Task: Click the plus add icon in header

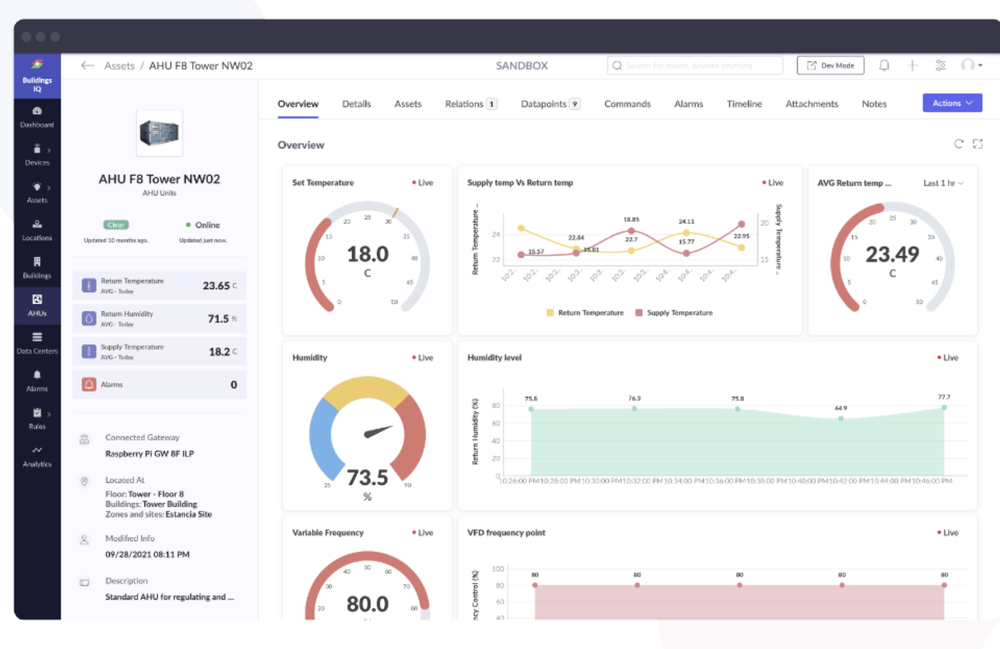Action: pos(913,65)
